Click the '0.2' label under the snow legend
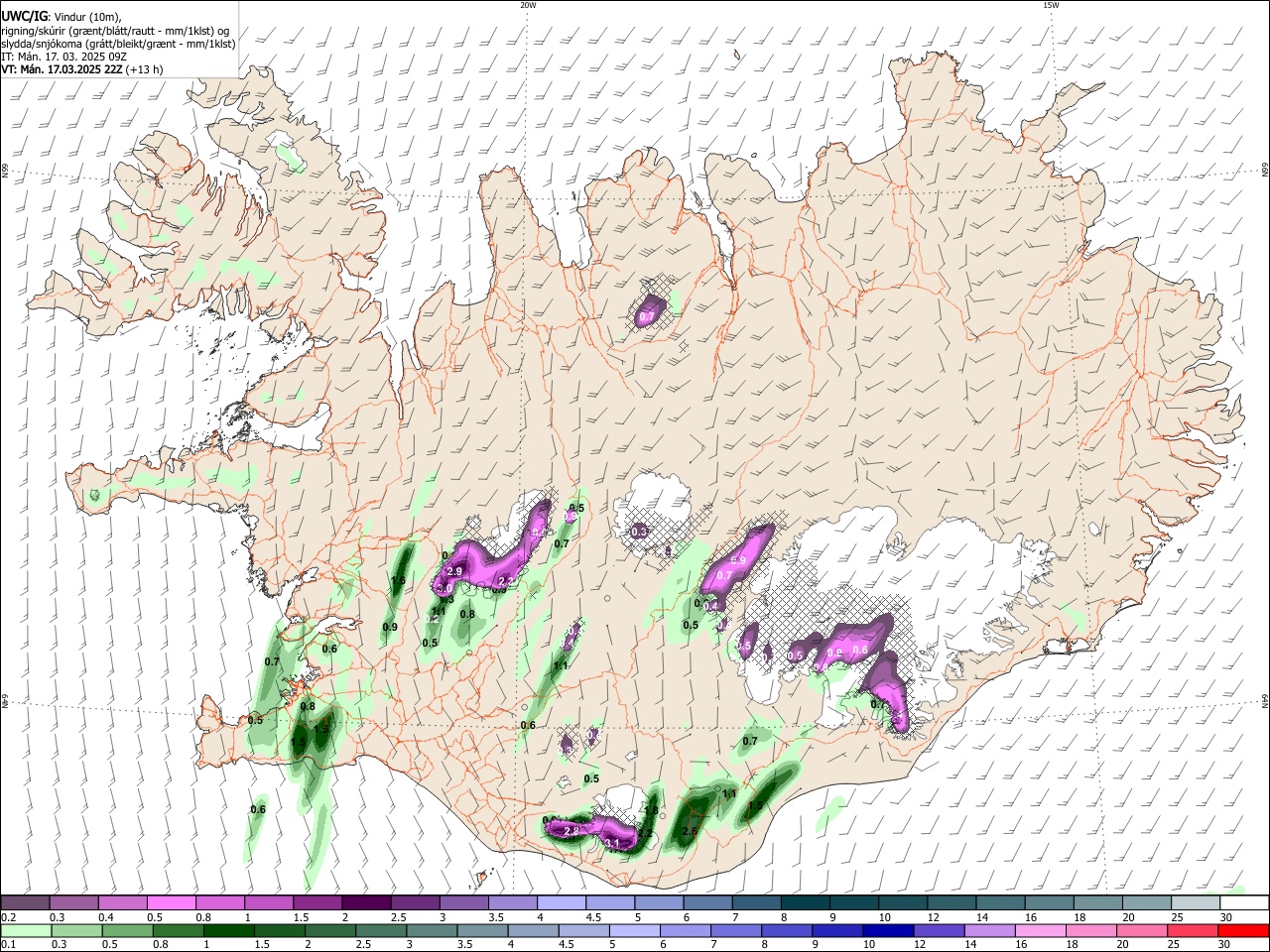Screen dimensions: 1270x952 click(x=8, y=917)
